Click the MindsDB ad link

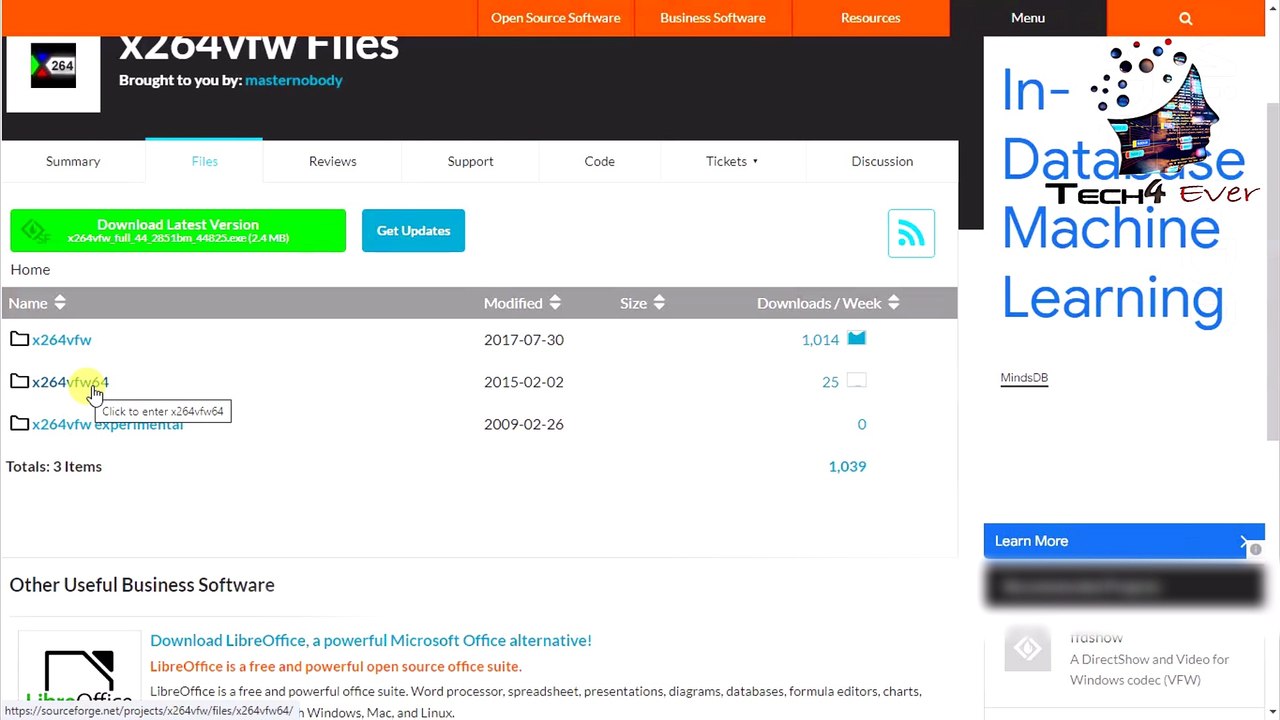pos(1024,378)
